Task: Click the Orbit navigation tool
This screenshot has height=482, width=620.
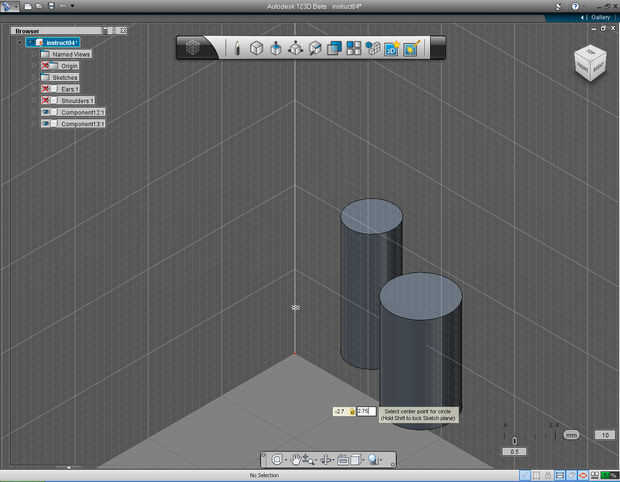Action: click(277, 459)
